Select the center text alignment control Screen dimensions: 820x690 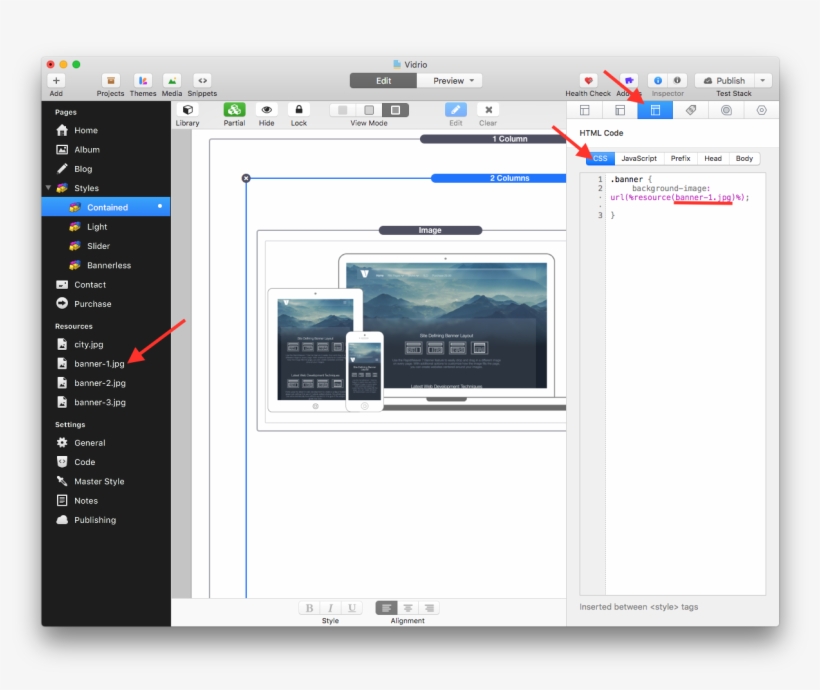[x=407, y=607]
